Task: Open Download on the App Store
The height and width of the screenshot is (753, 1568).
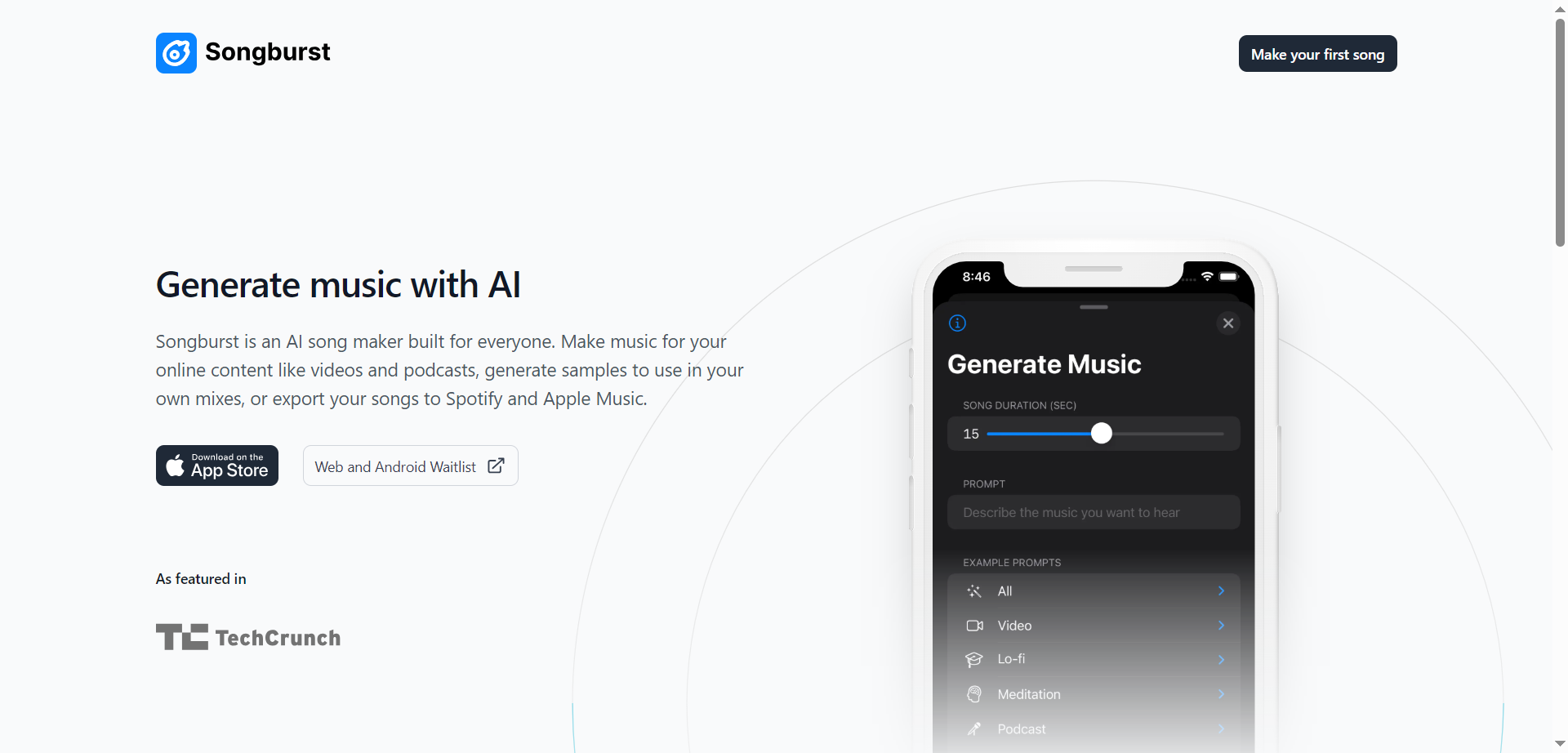Action: 217,466
